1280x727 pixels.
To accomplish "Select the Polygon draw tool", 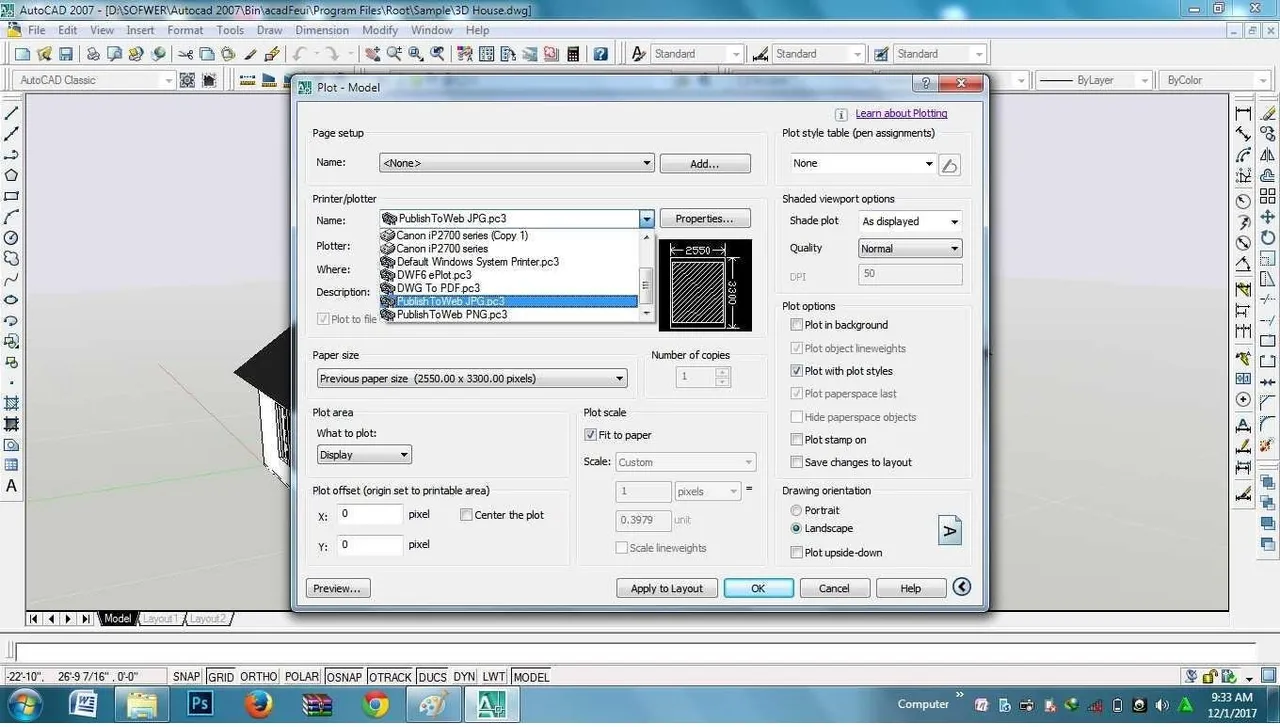I will 12,175.
